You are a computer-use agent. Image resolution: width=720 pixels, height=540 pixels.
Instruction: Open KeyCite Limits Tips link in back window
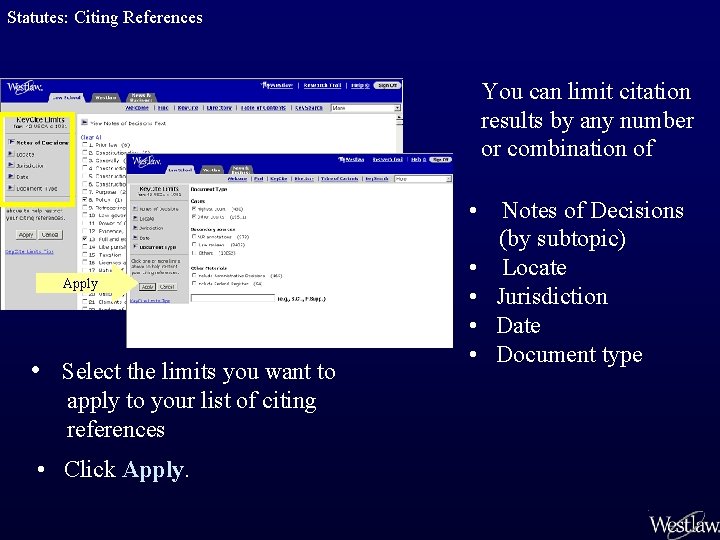pos(29,251)
